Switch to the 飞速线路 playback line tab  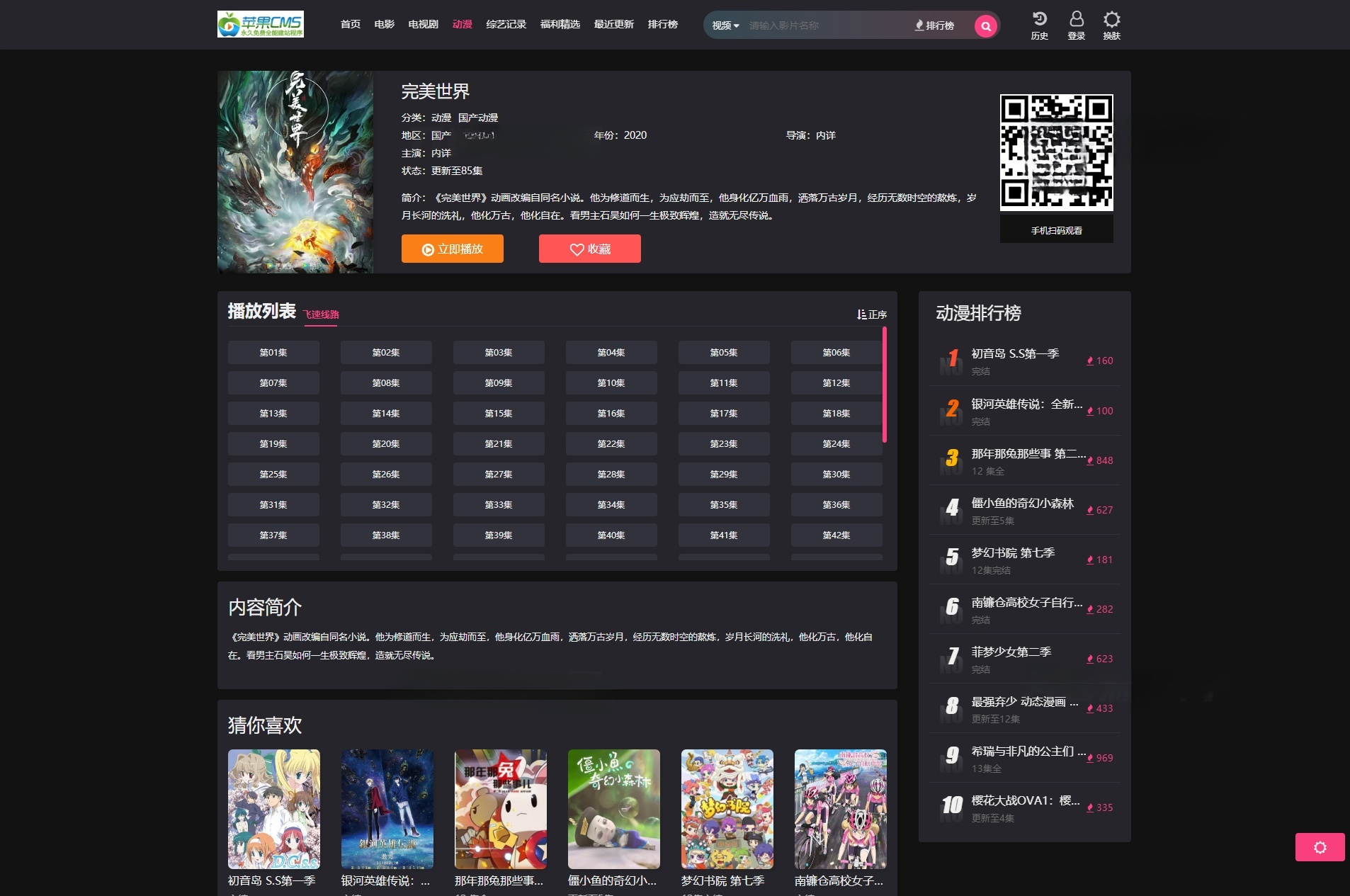click(319, 312)
